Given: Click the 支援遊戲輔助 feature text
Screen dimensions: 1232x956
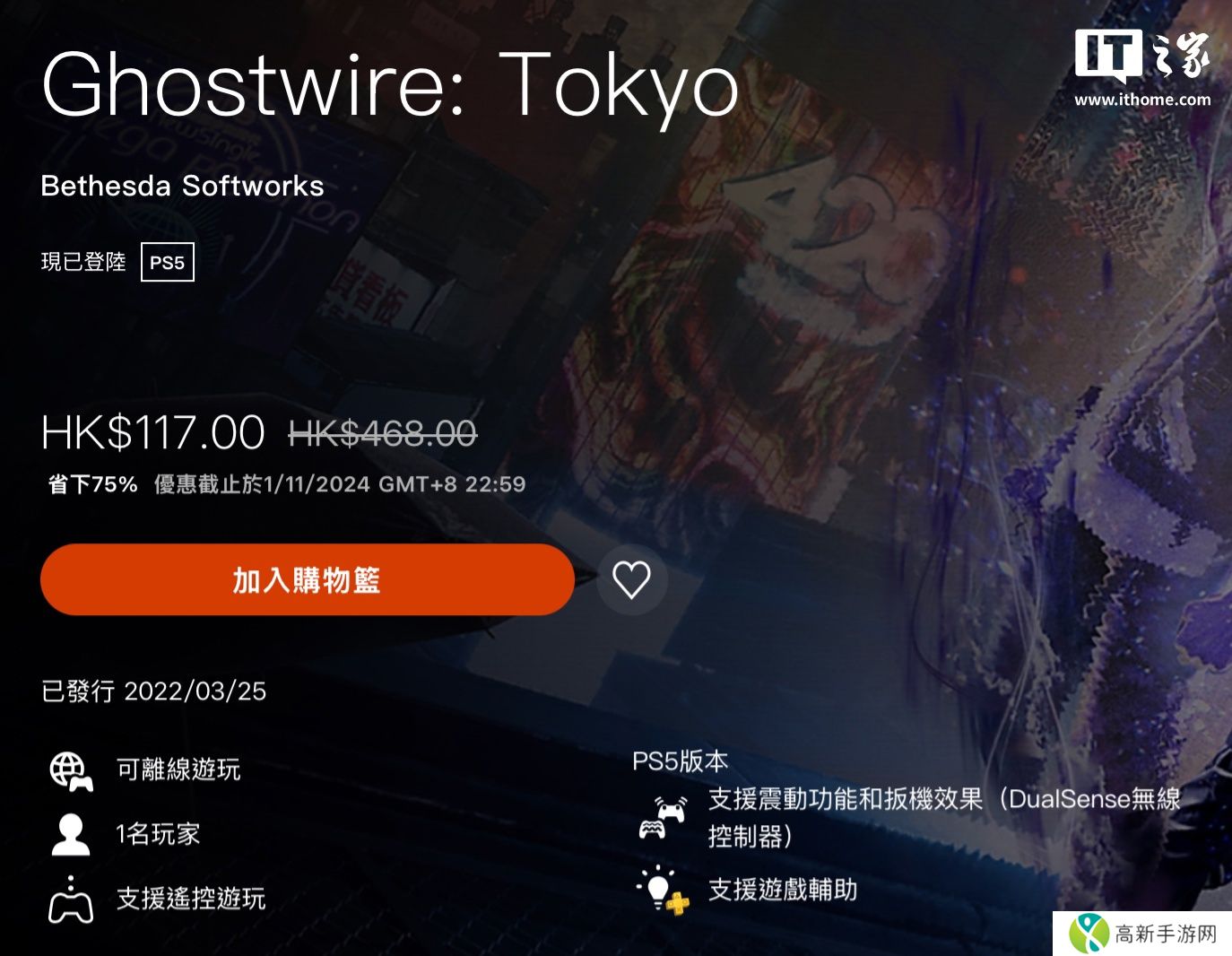Looking at the screenshot, I should click(783, 890).
